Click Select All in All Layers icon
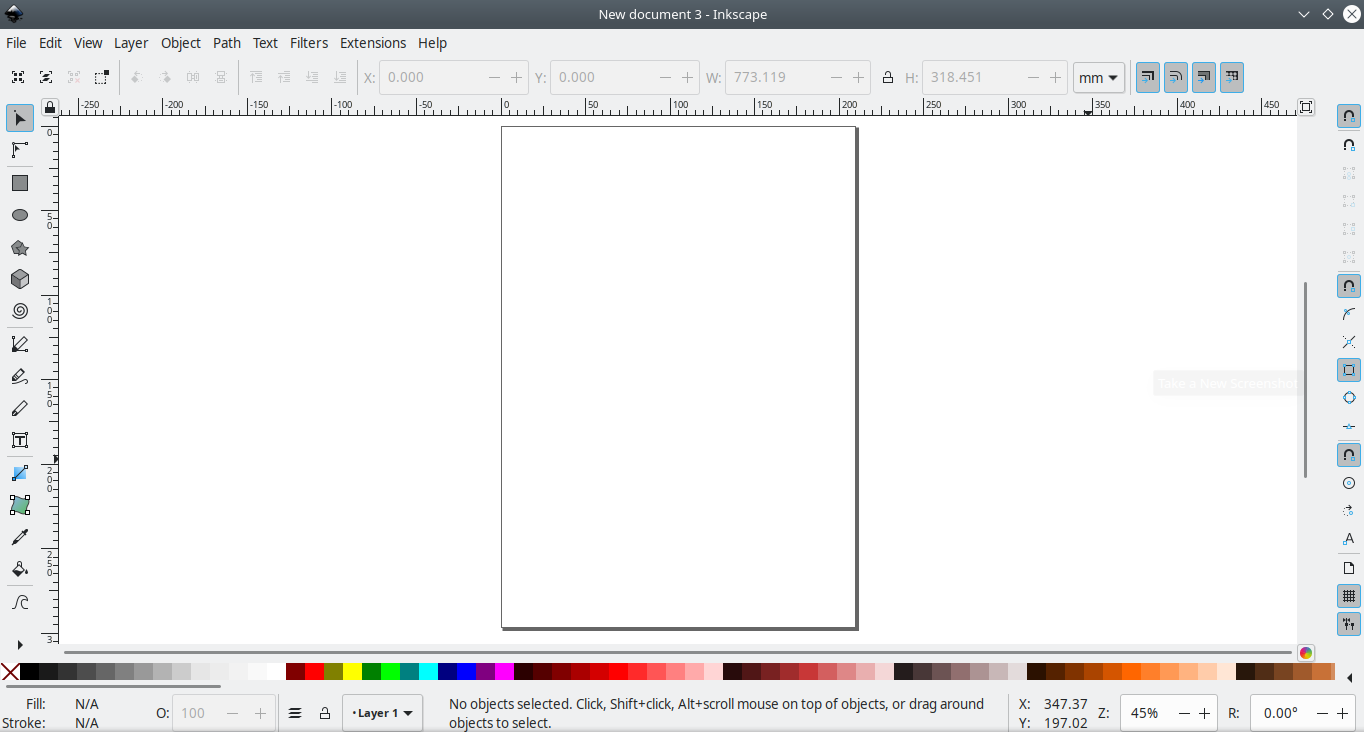 46,77
